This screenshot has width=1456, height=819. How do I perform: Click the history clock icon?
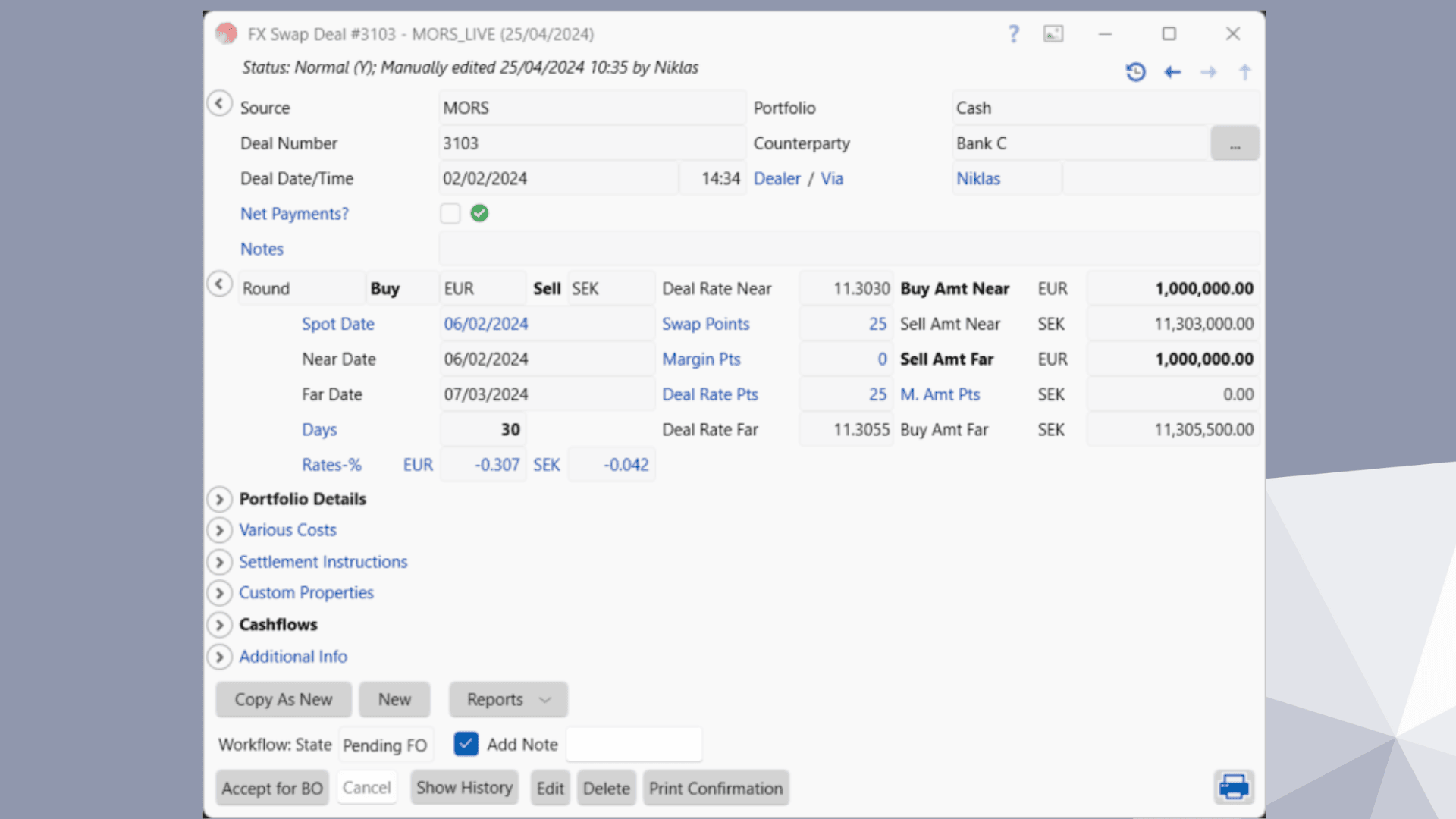coord(1135,72)
